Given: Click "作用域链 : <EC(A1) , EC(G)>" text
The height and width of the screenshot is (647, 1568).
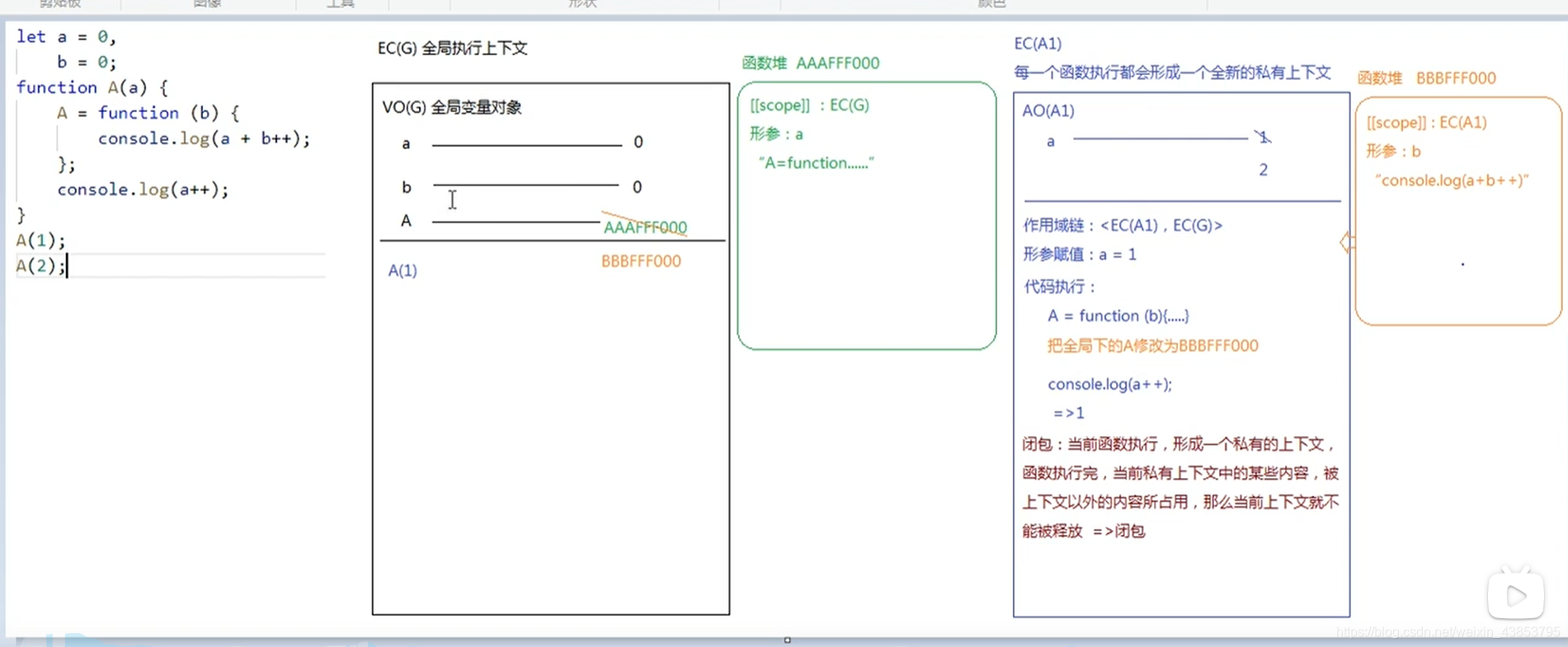Looking at the screenshot, I should (x=1123, y=225).
